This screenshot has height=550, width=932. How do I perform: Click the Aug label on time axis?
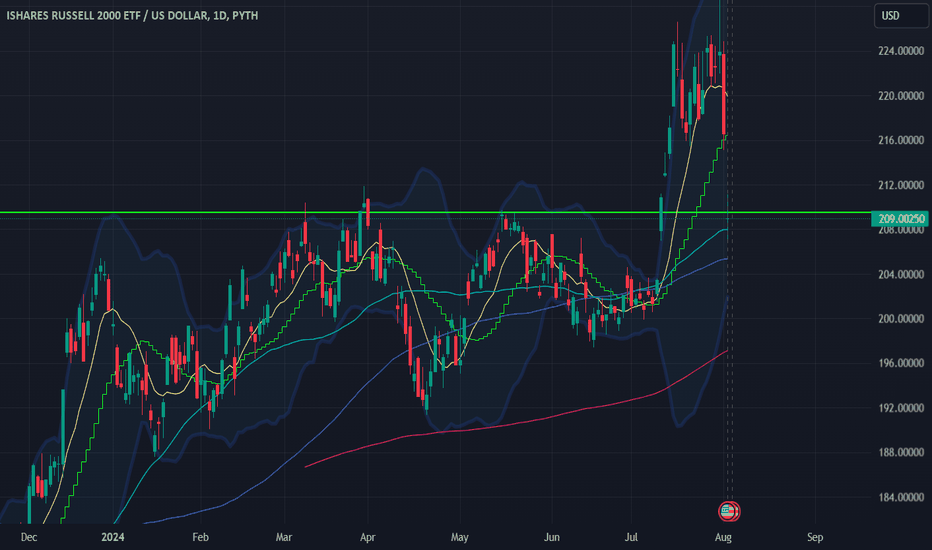click(723, 537)
